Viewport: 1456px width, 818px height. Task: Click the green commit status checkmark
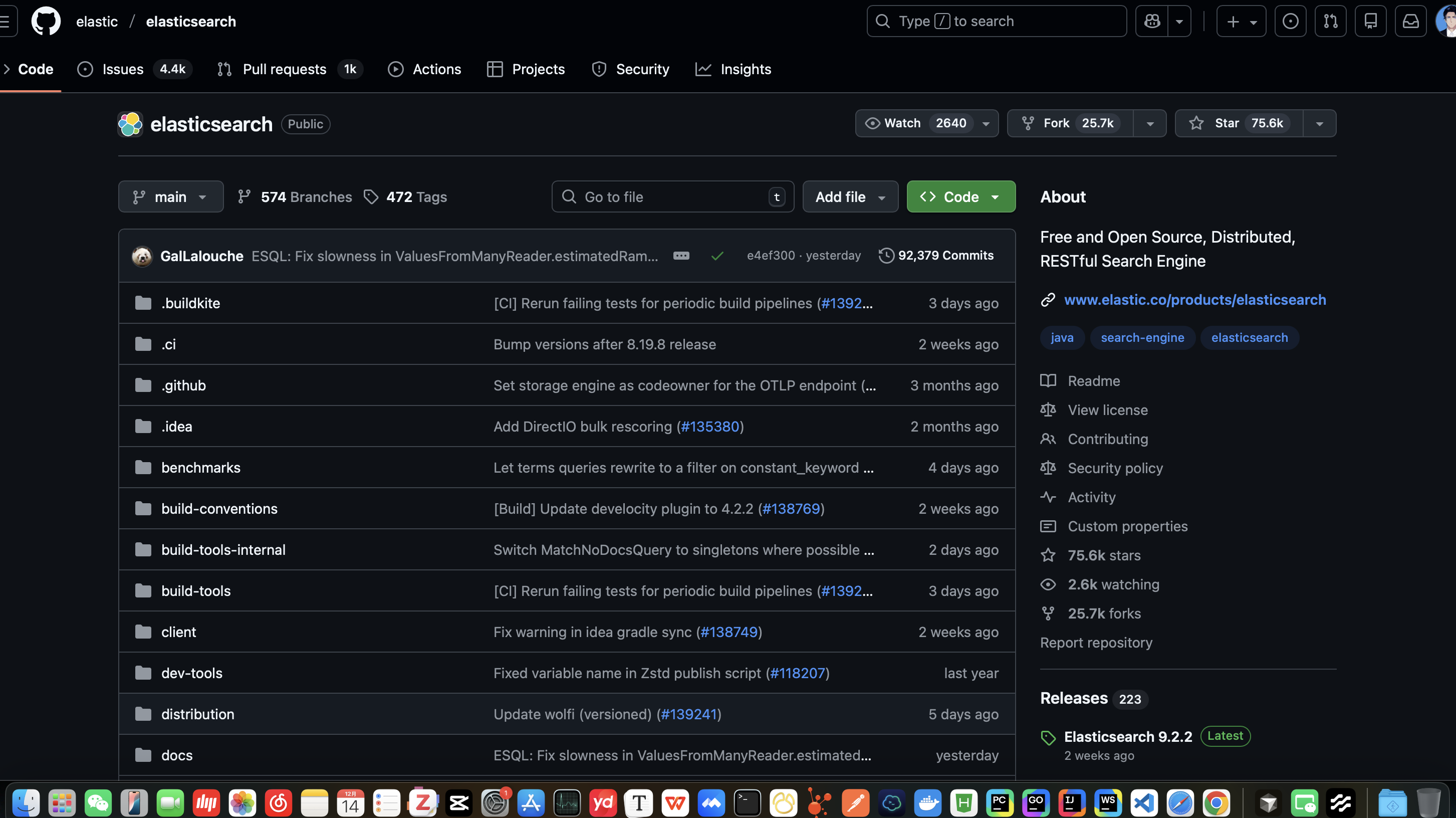[717, 256]
